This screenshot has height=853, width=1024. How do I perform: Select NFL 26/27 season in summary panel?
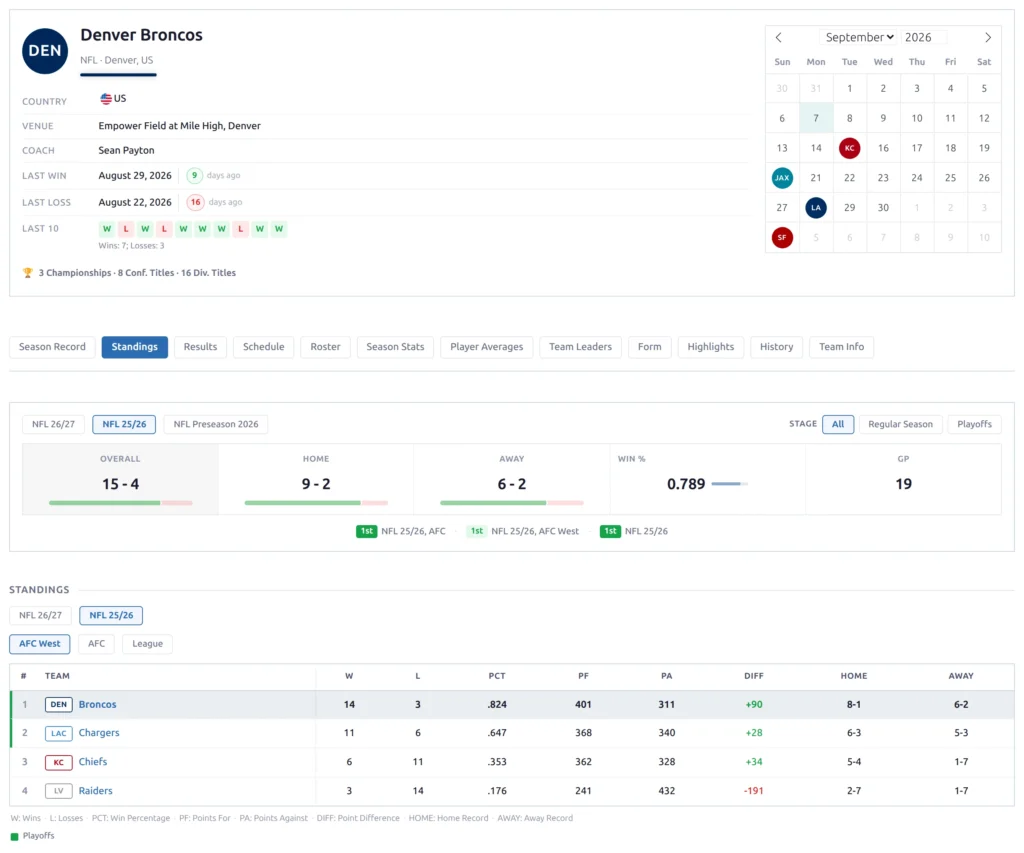coord(54,425)
